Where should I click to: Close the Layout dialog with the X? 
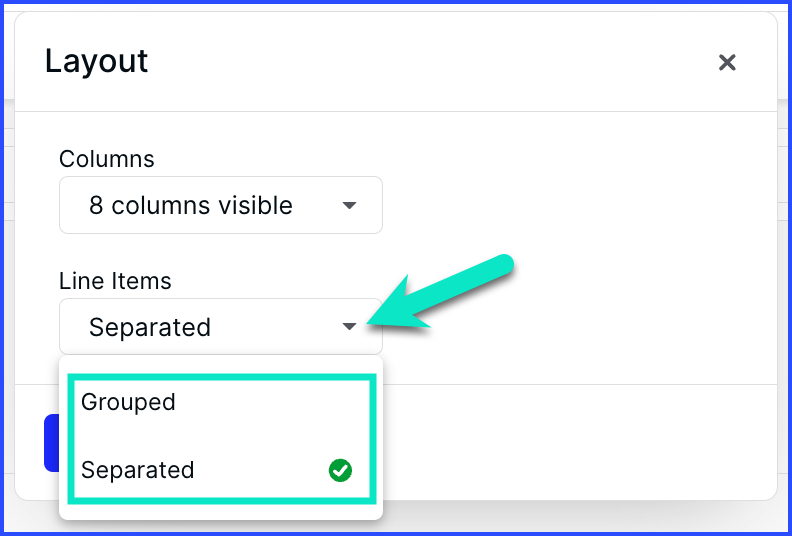[727, 63]
